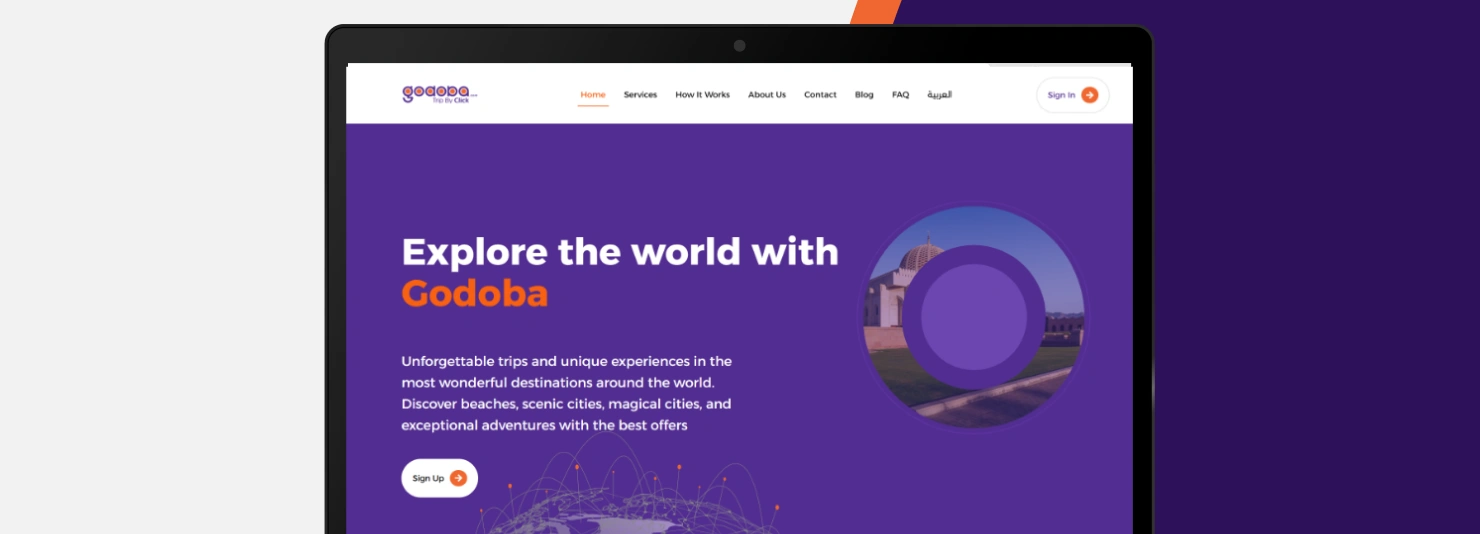Open the FAQ page
Screen dimensions: 1480x534
pyautogui.click(x=901, y=95)
